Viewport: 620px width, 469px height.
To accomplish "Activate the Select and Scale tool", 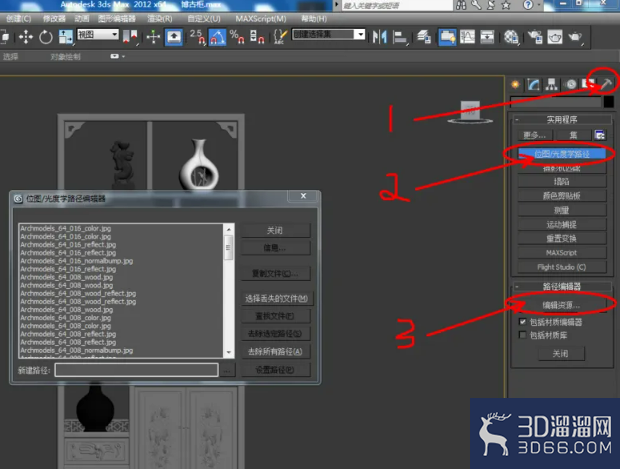I will tap(66, 37).
